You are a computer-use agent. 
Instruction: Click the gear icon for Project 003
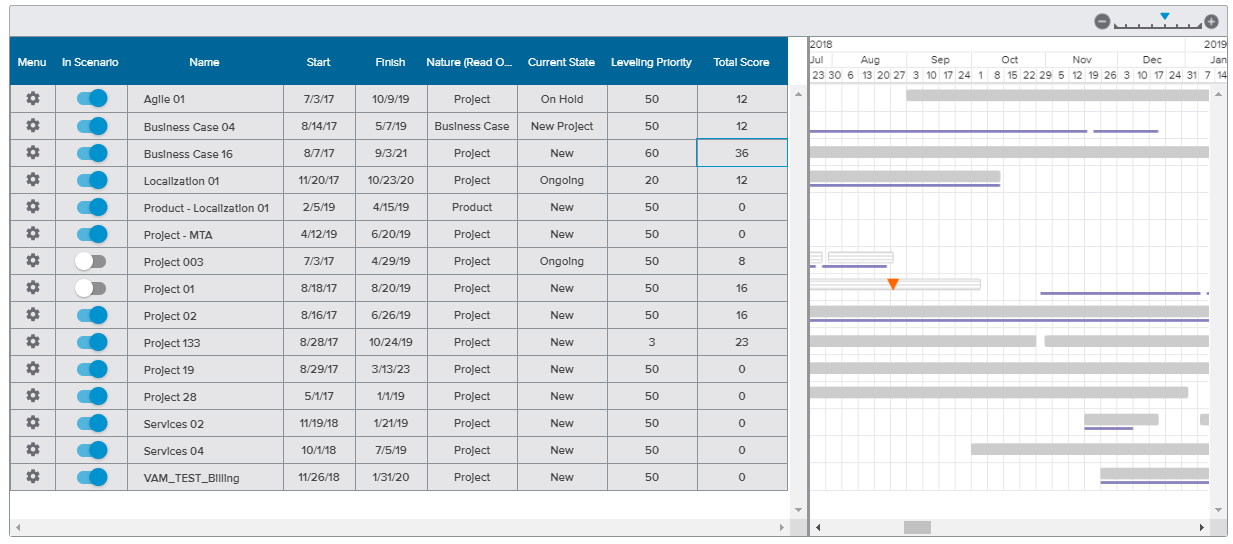pos(32,261)
